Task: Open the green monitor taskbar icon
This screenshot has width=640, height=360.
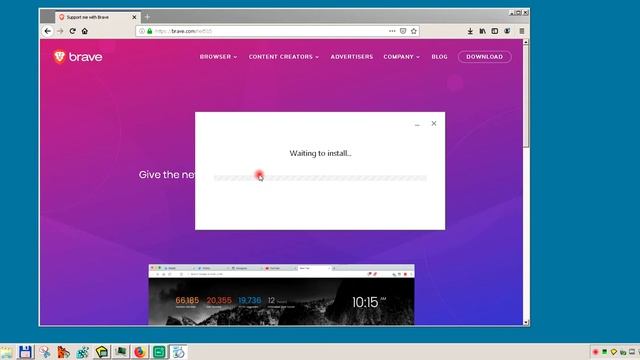Action: pos(121,352)
